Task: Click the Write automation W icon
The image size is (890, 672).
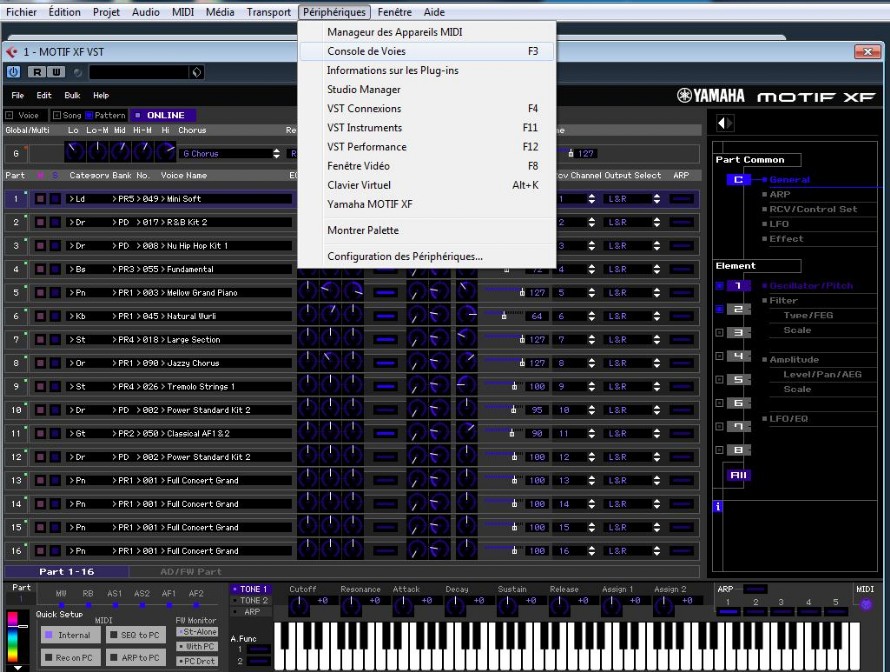Action: click(56, 72)
